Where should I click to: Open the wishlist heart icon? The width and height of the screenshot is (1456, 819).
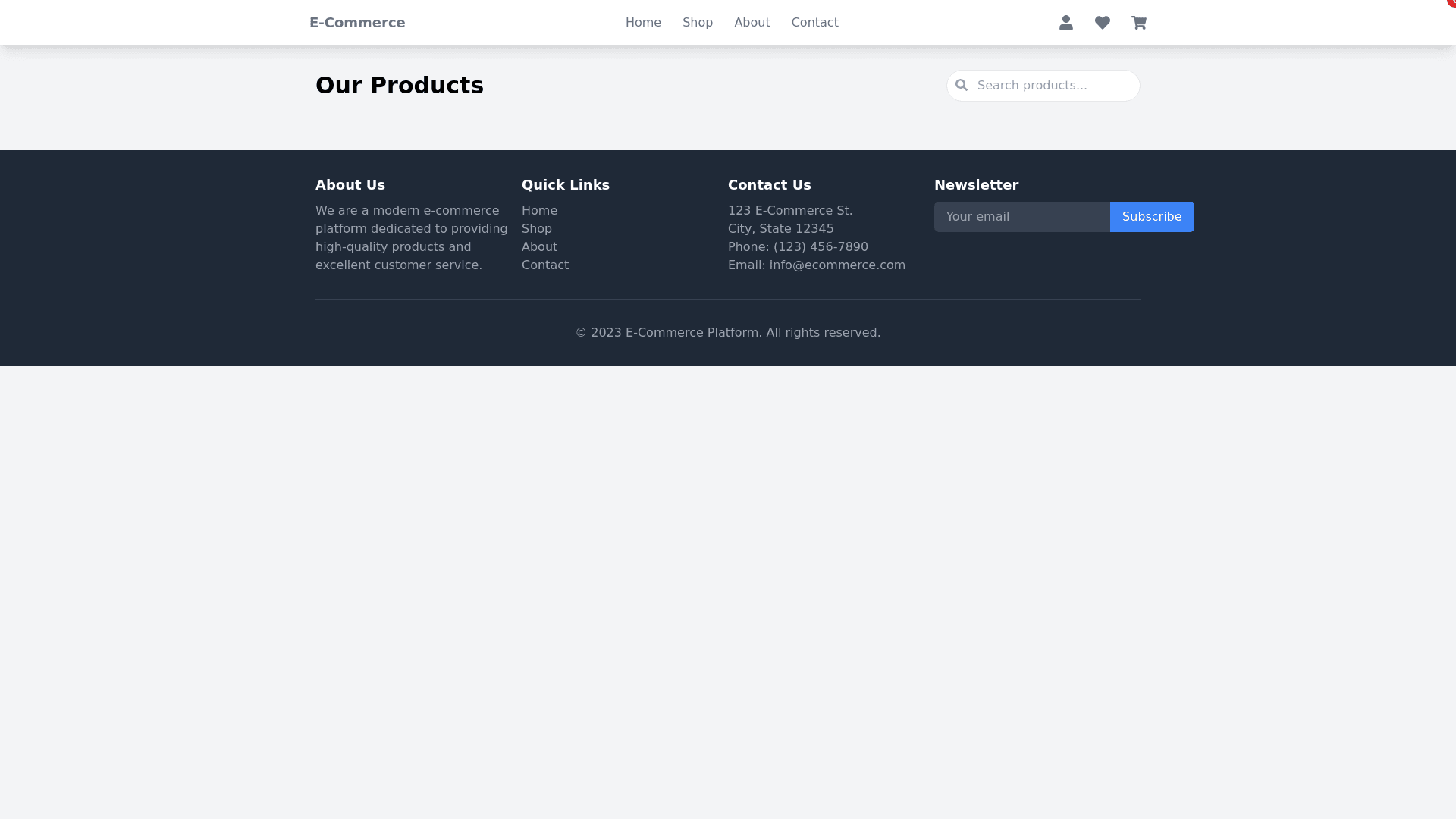coord(1103,23)
